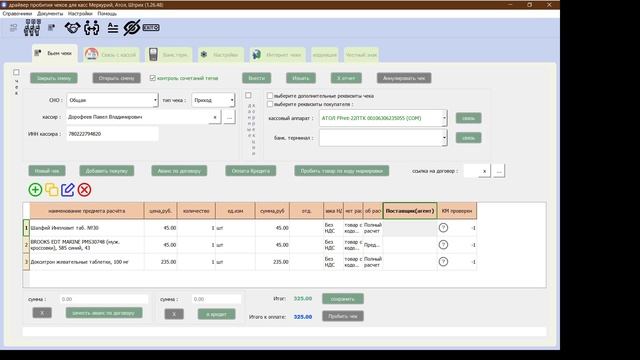Clear 'ссылка на договор' with x button

[484, 171]
